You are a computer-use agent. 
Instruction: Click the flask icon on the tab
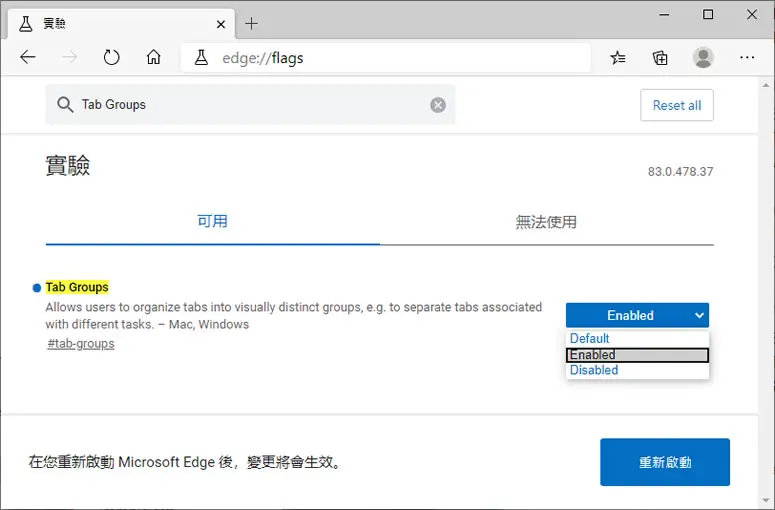tap(26, 24)
